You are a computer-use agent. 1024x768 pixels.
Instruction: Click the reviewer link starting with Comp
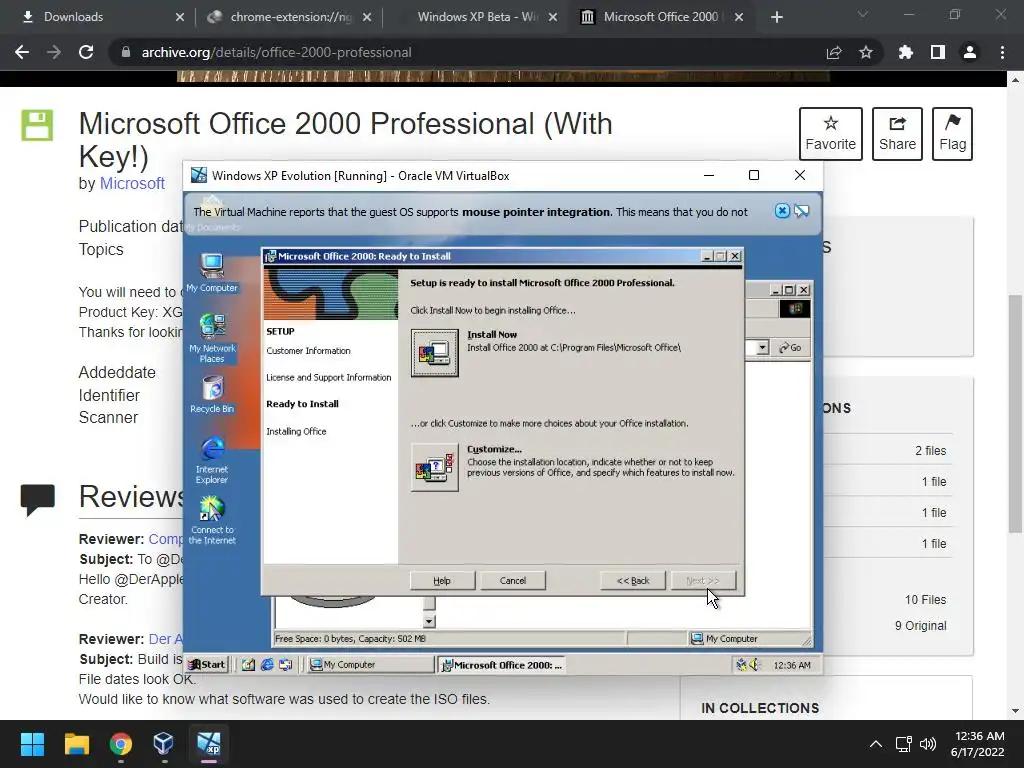pos(165,539)
